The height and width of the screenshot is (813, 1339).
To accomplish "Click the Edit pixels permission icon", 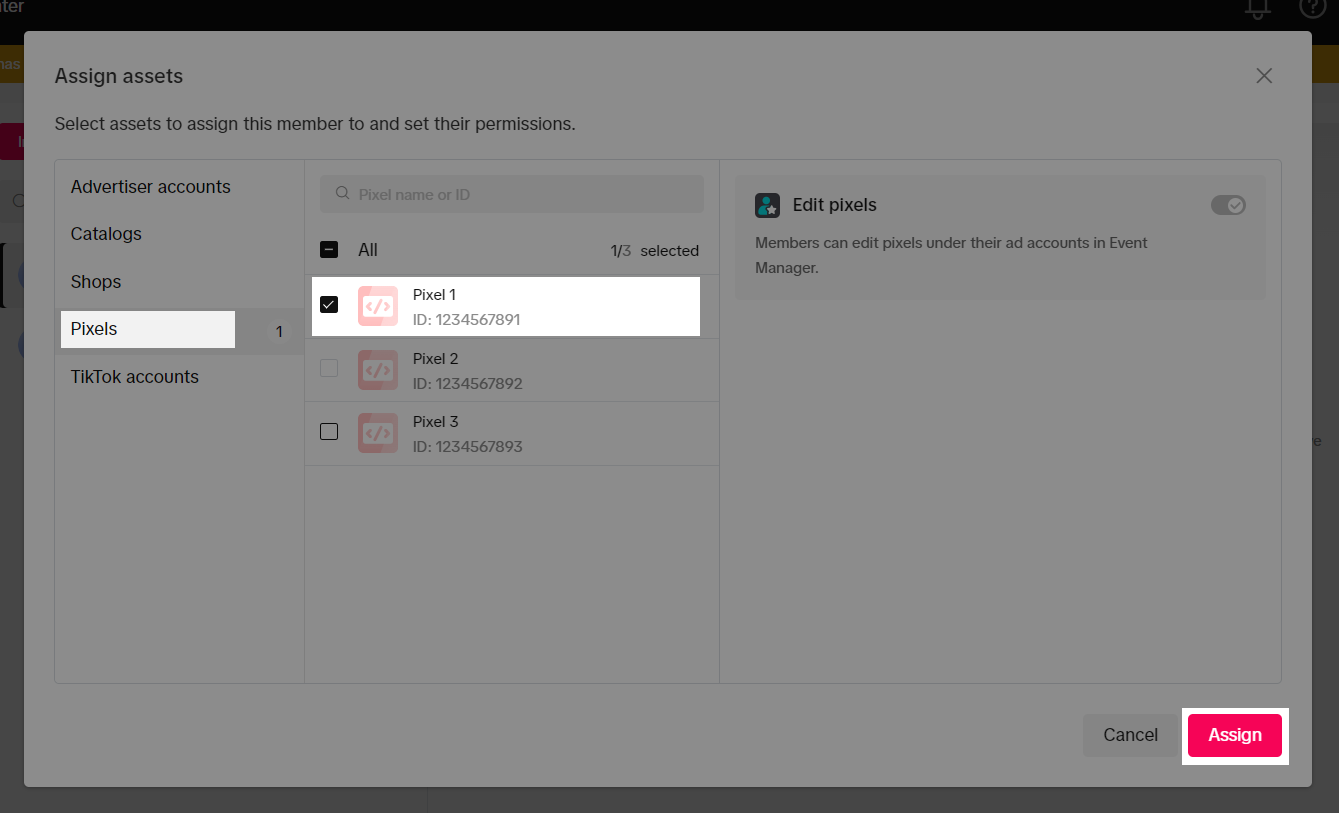I will click(767, 205).
